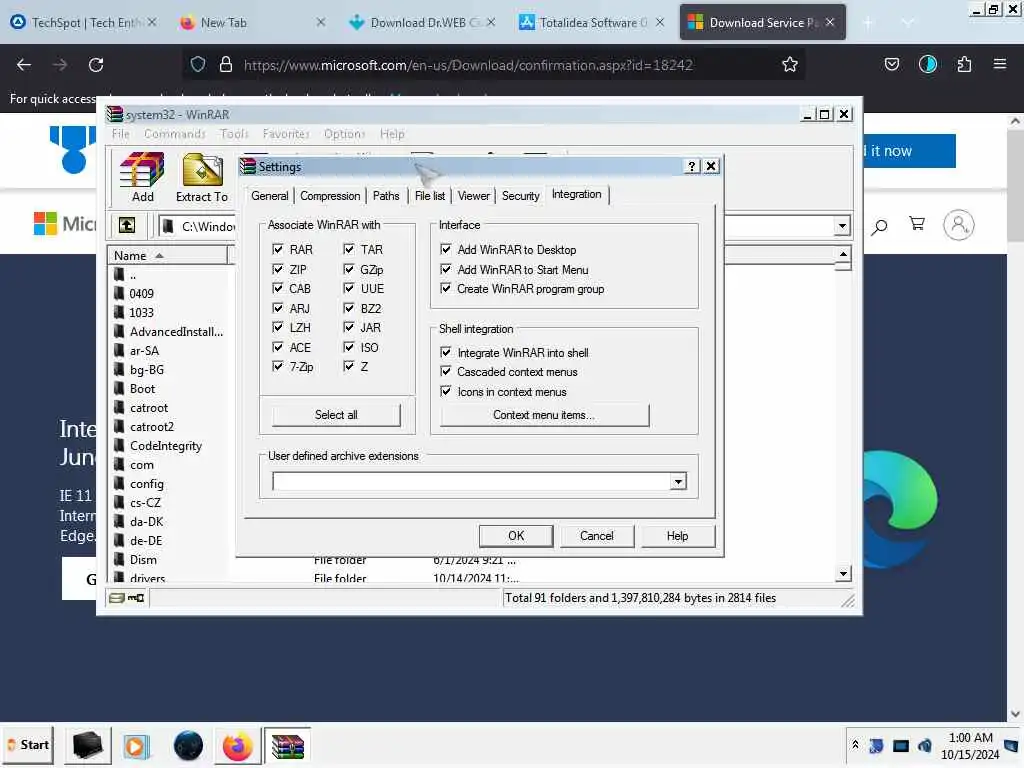Disable Add WinRAR to Desktop

coord(446,249)
